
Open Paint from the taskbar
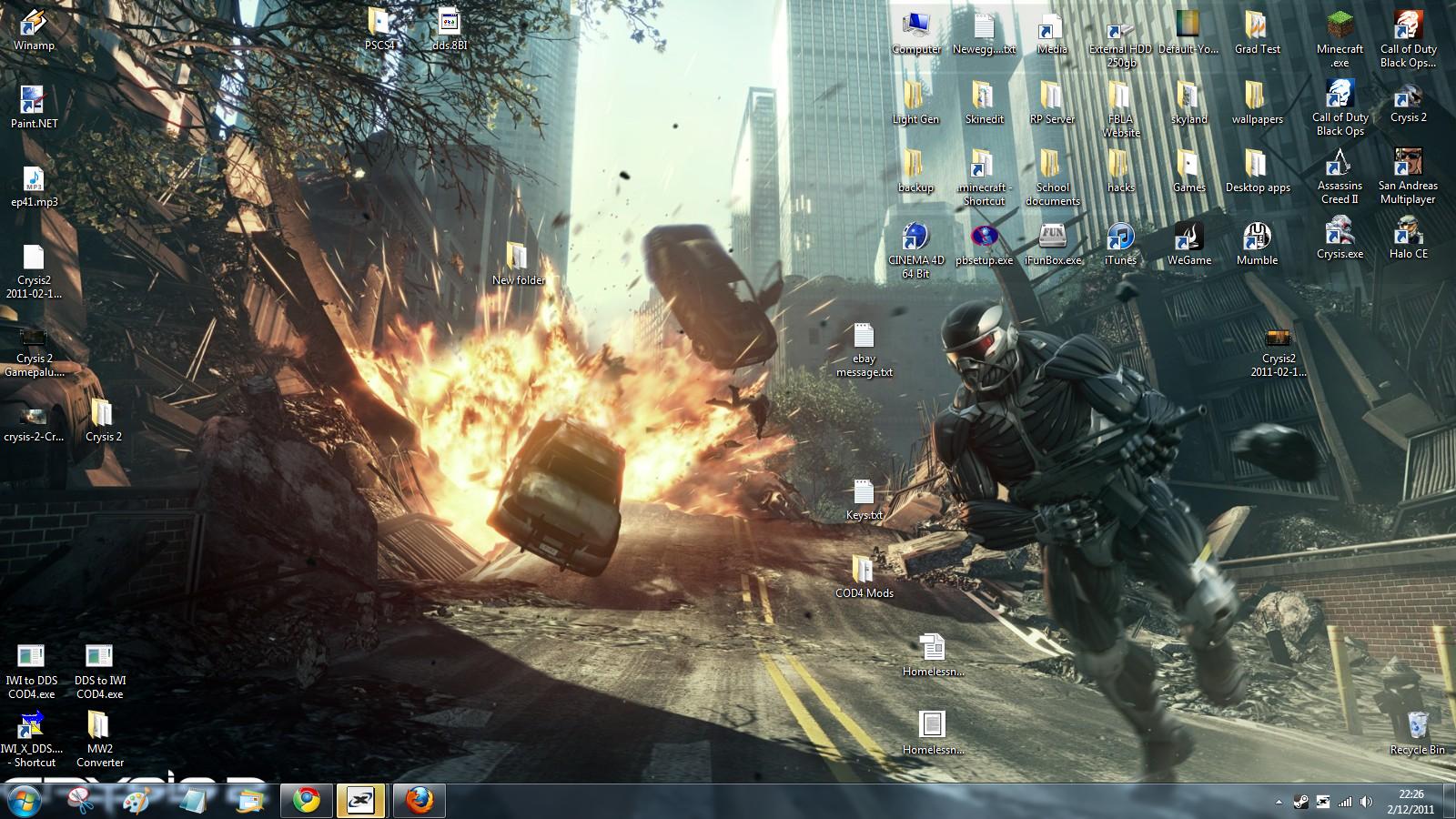point(136,802)
